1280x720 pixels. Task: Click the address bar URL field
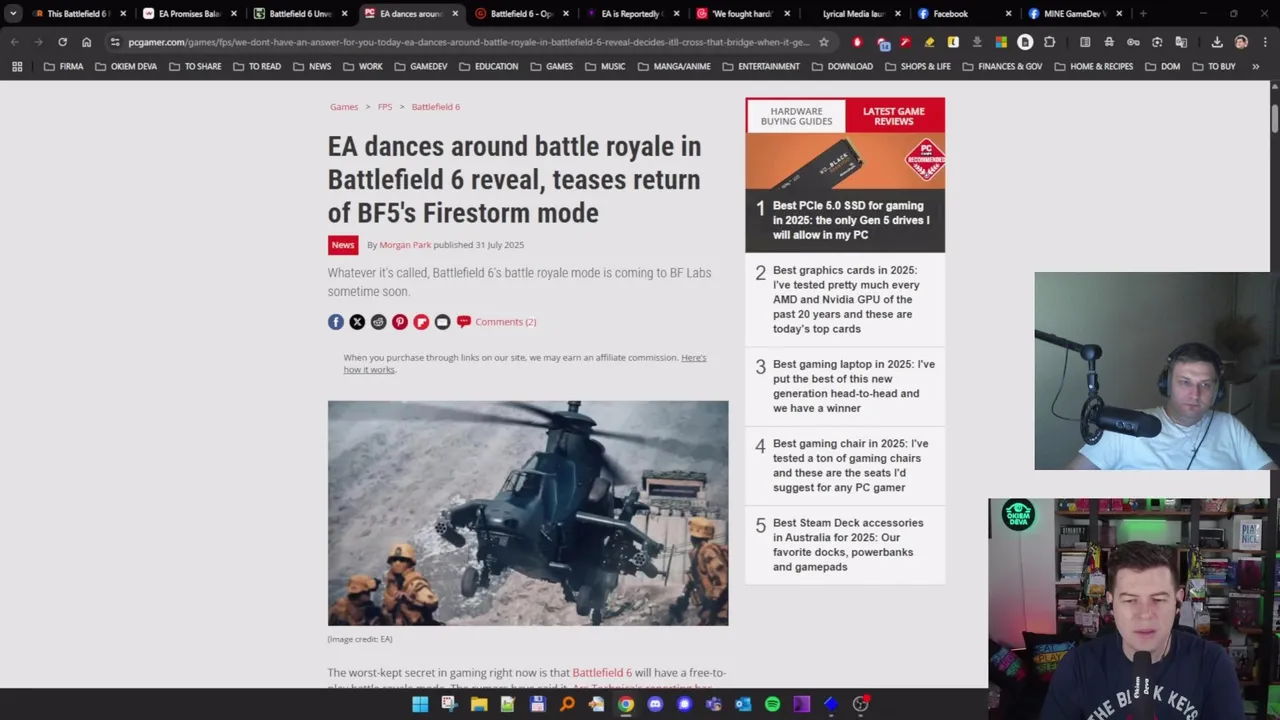point(468,42)
